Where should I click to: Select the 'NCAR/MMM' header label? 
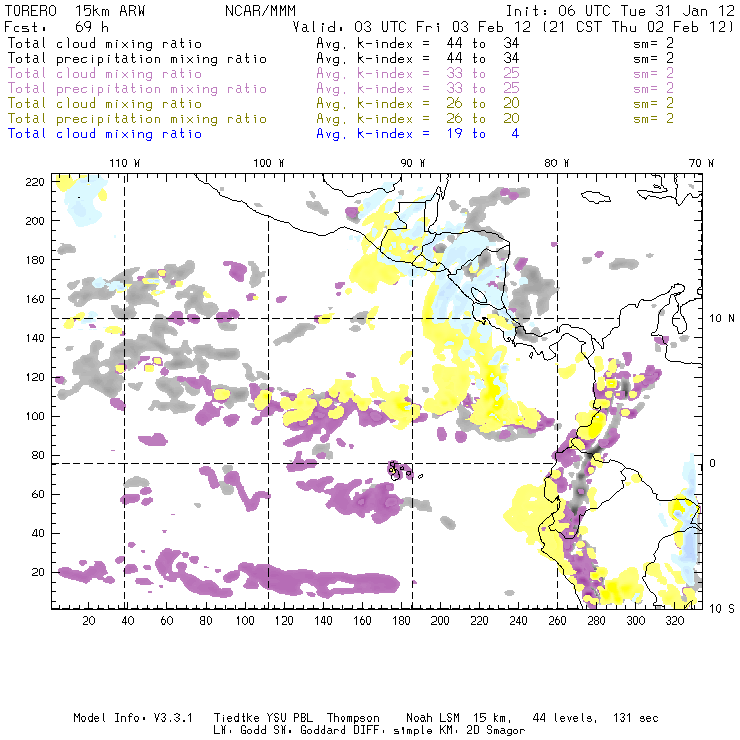[x=260, y=11]
